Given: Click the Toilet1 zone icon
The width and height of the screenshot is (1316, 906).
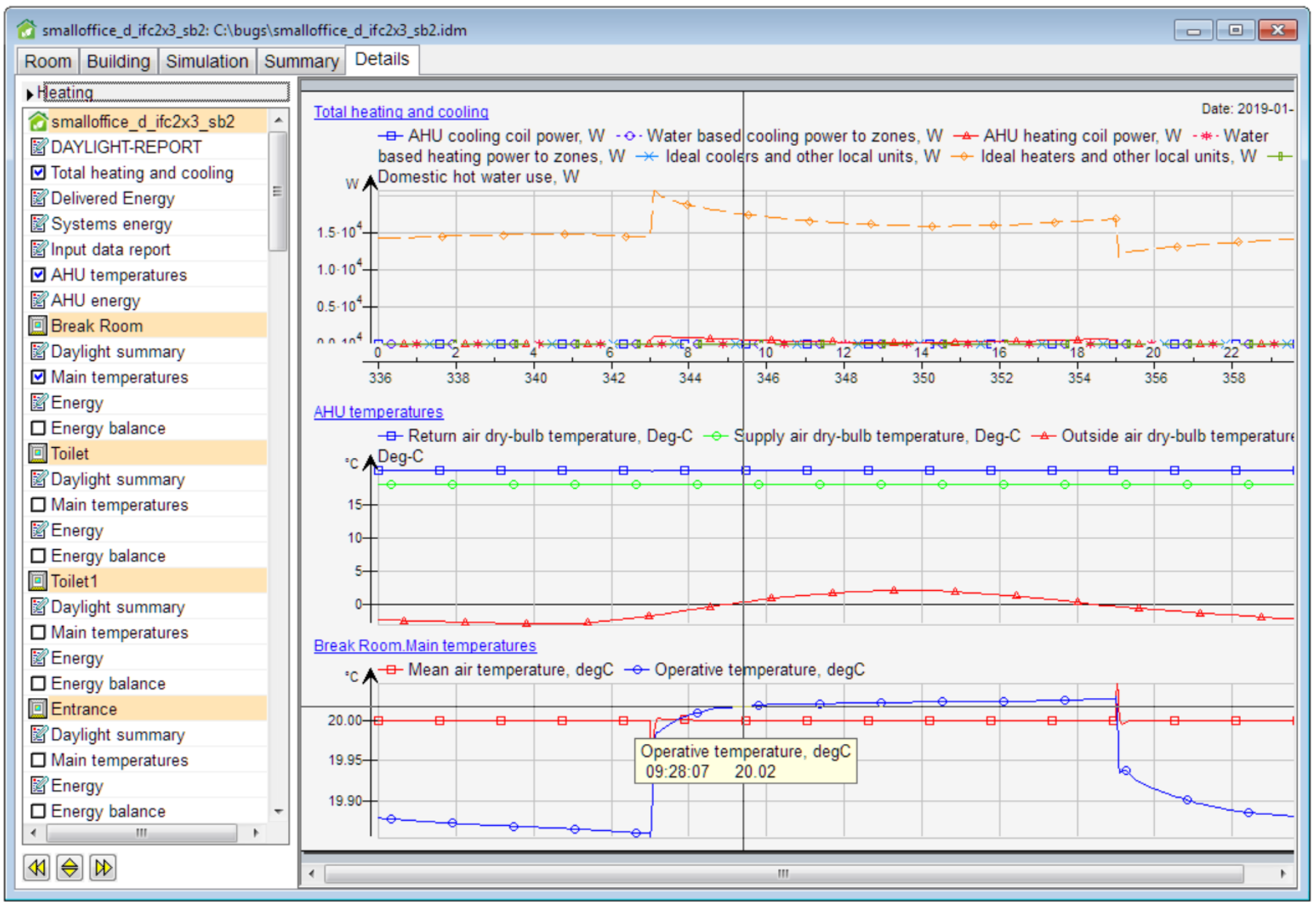Looking at the screenshot, I should 38,581.
